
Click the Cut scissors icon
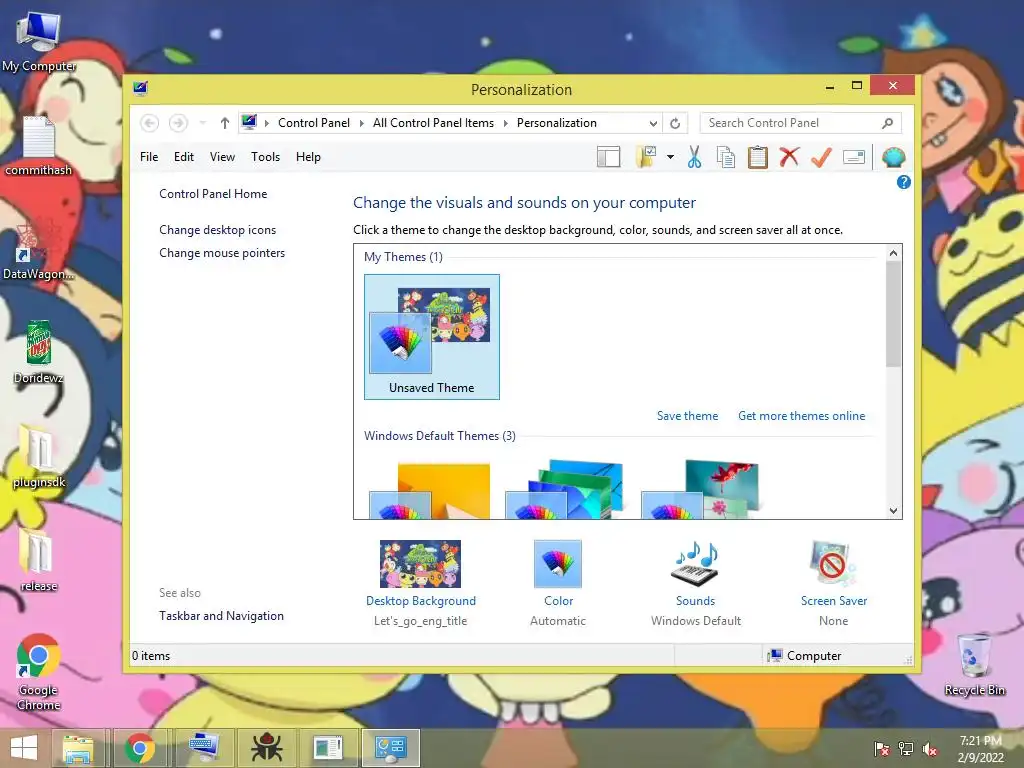click(694, 157)
